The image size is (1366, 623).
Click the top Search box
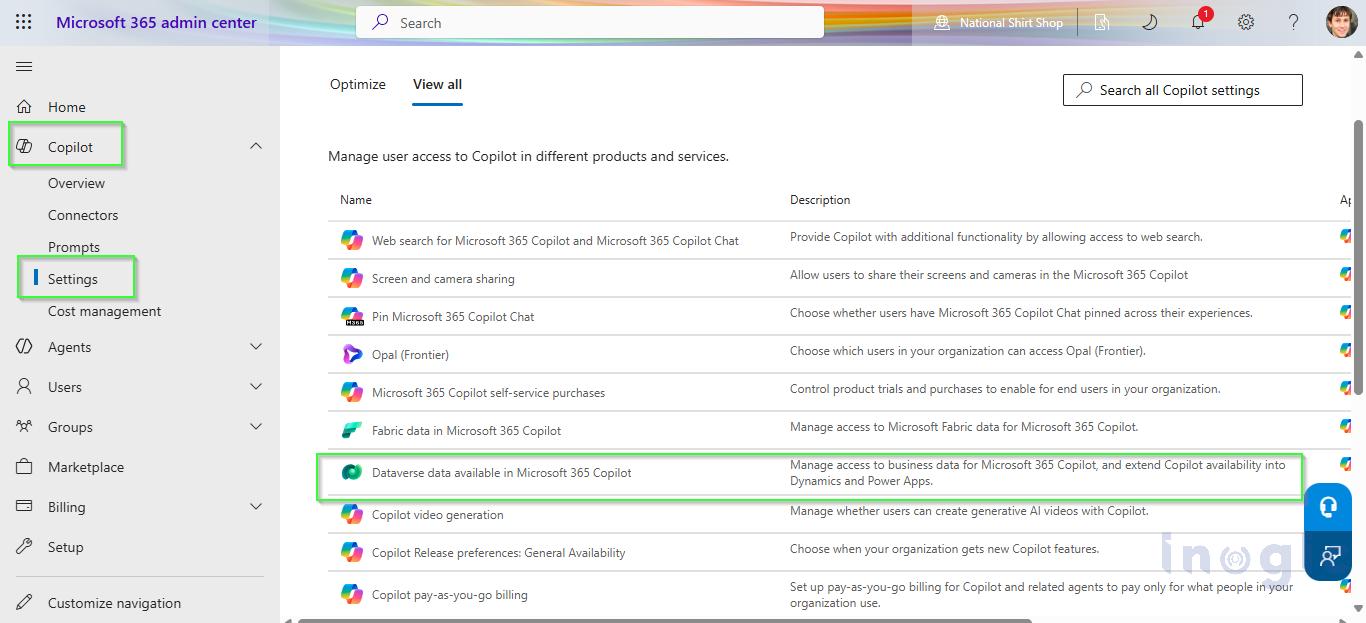click(590, 22)
